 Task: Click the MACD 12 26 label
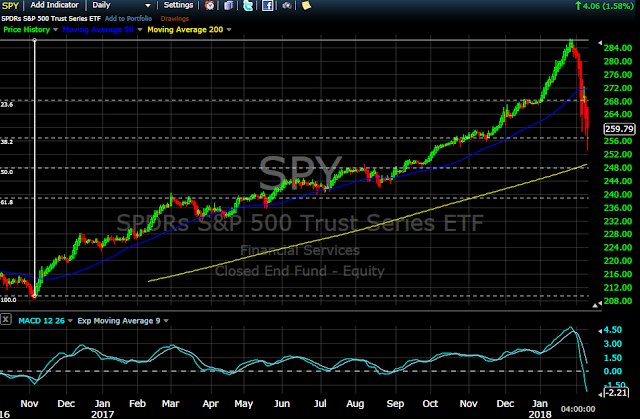tap(42, 321)
